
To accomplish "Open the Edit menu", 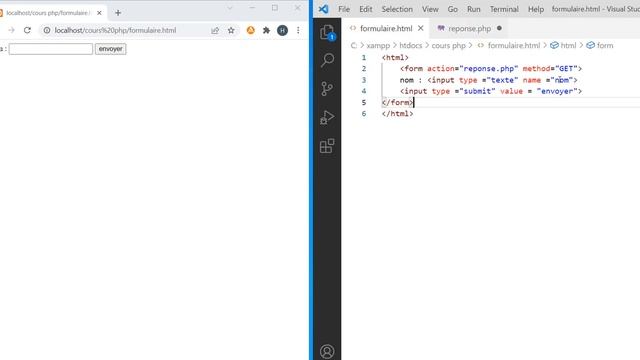I will (x=365, y=9).
